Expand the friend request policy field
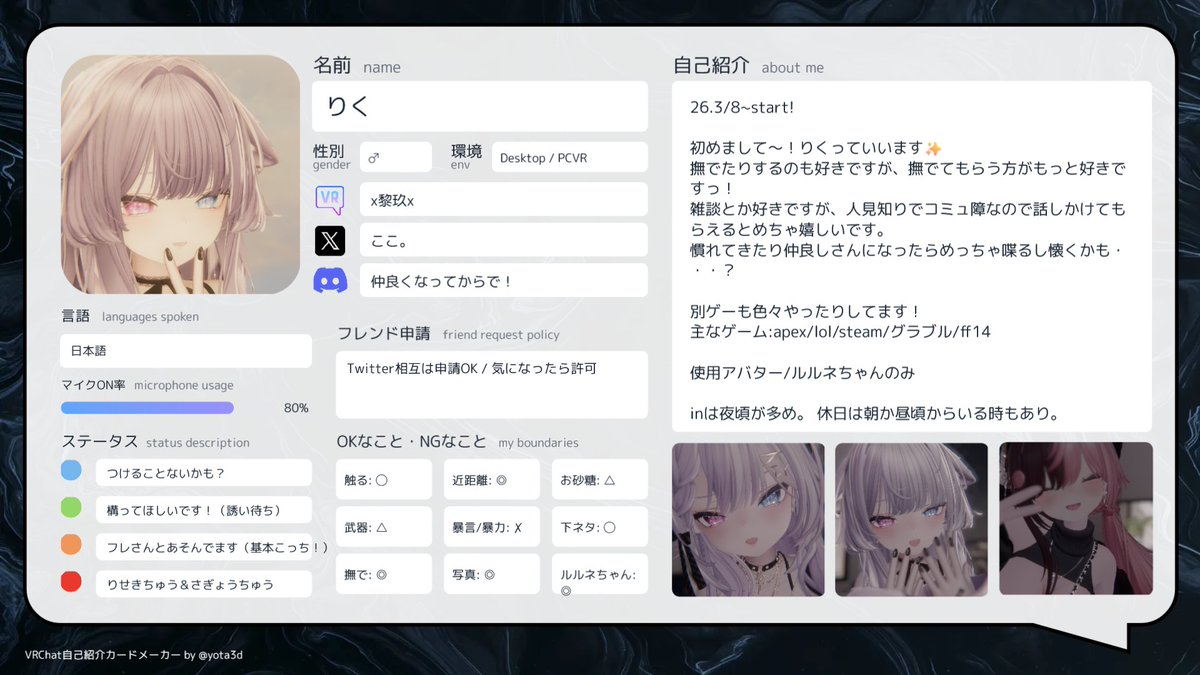The width and height of the screenshot is (1200, 675). (491, 385)
